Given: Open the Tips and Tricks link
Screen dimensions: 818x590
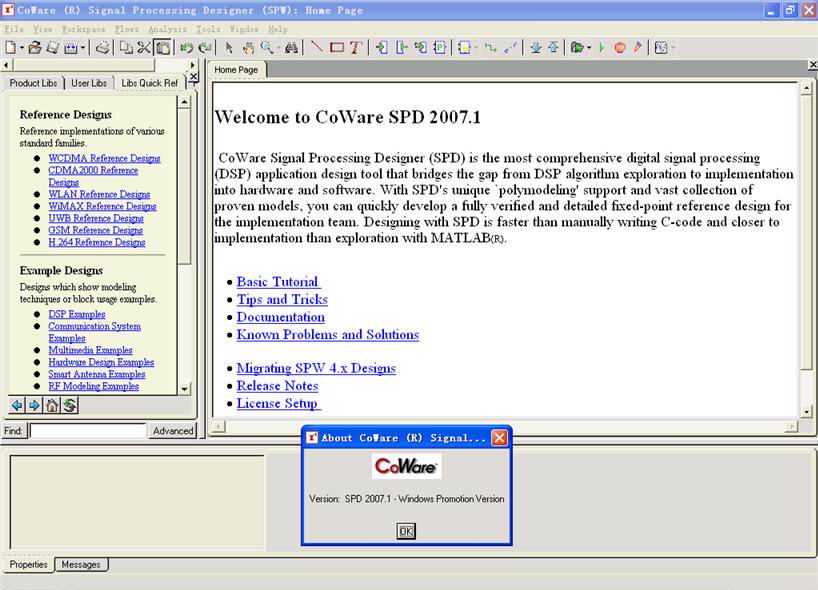Looking at the screenshot, I should 282,299.
